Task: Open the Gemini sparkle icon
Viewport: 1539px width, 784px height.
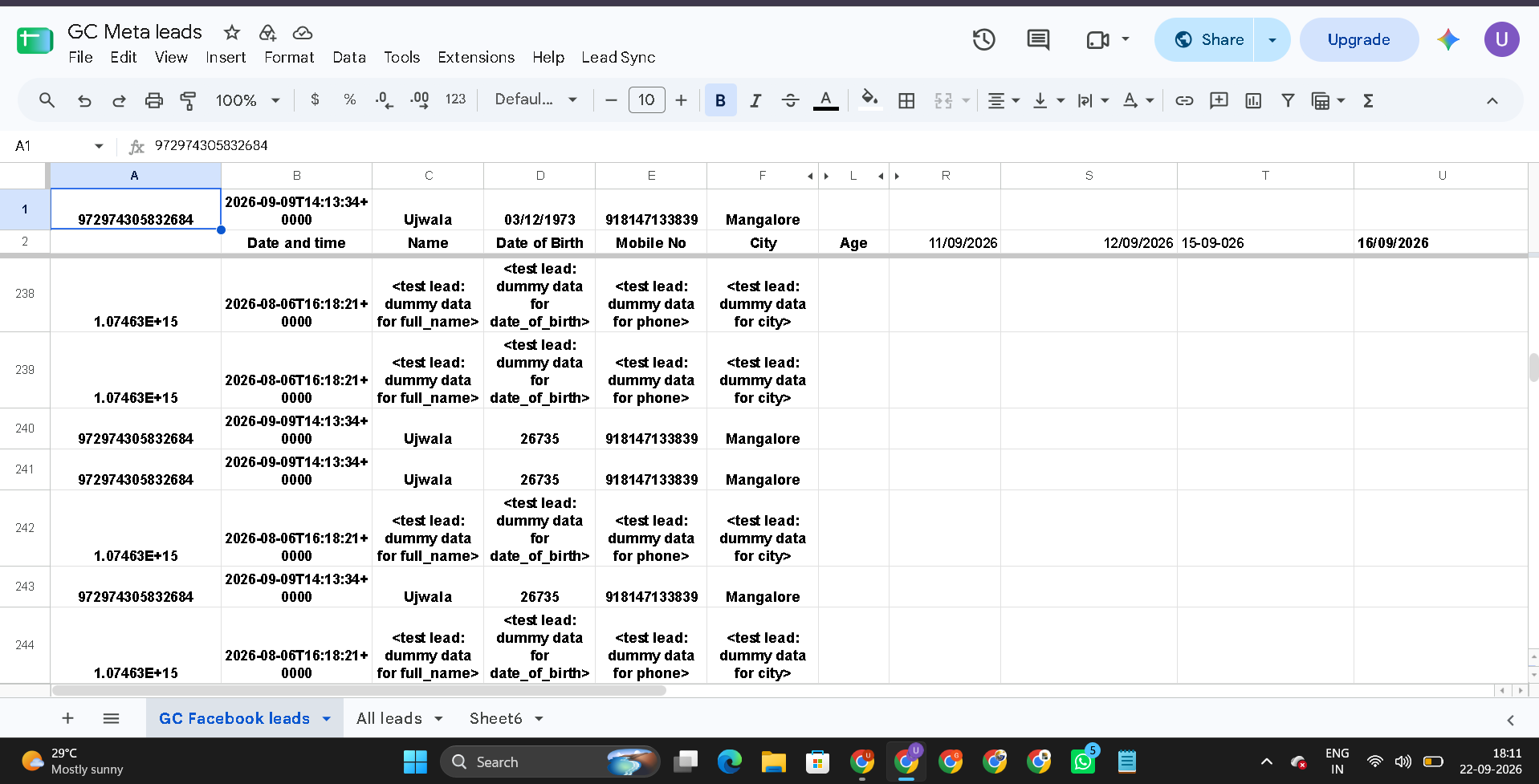Action: pos(1448,39)
